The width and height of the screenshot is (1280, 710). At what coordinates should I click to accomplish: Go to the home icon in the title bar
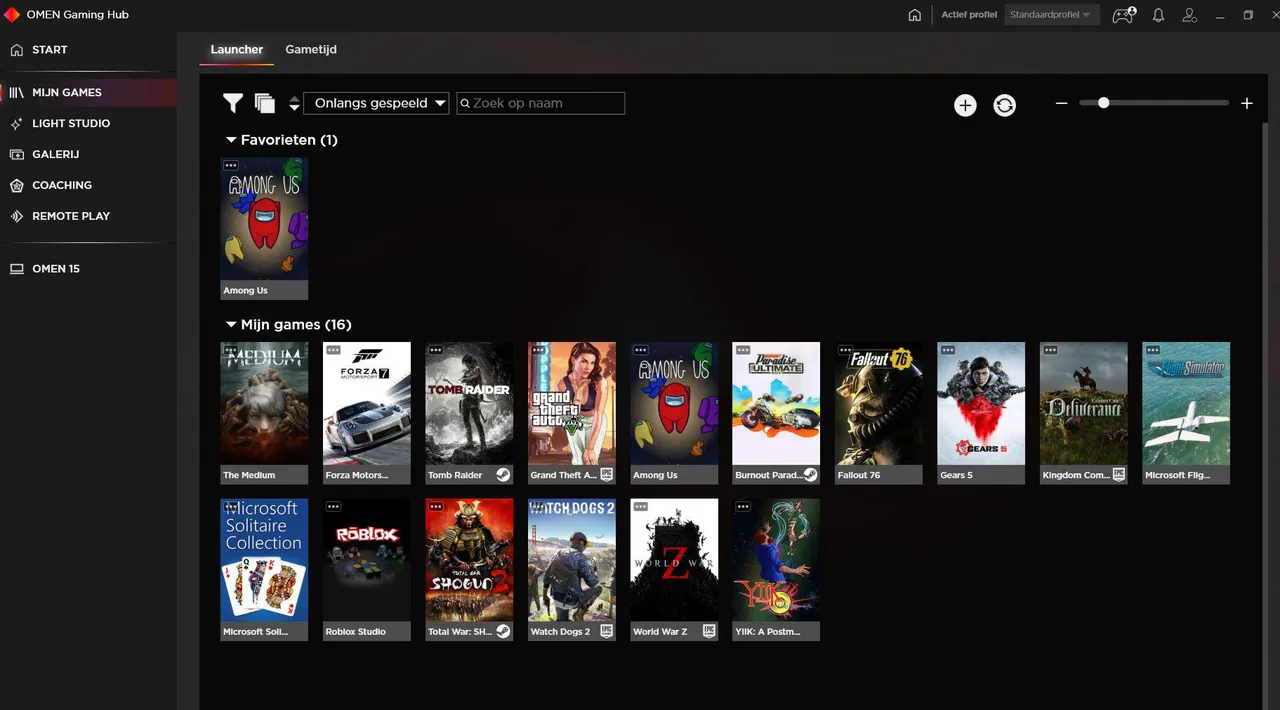914,15
